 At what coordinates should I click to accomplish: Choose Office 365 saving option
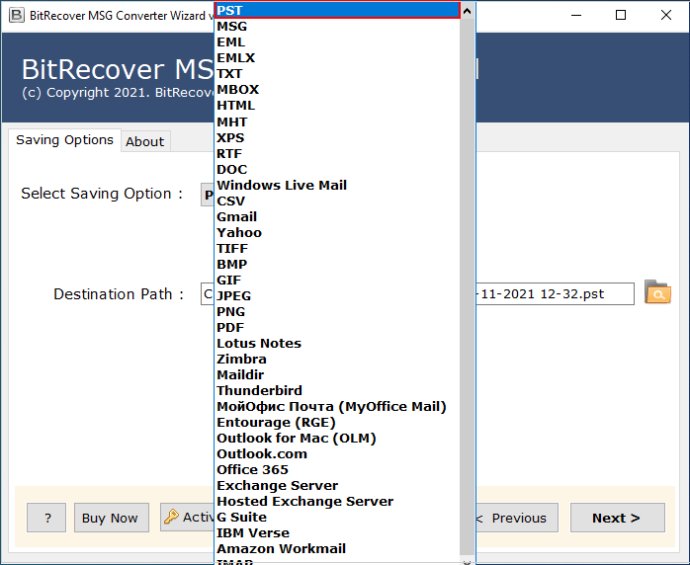tap(338, 470)
